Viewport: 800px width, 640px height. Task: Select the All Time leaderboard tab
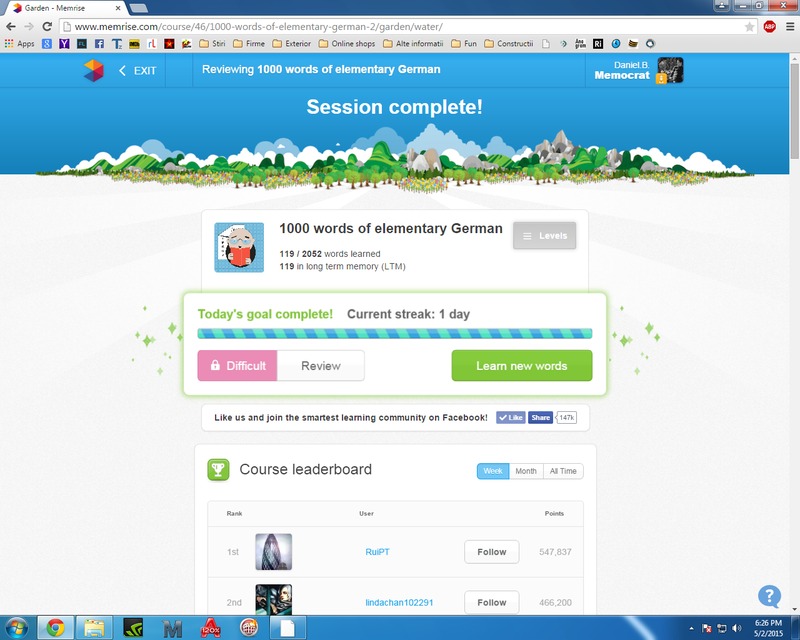tap(563, 471)
